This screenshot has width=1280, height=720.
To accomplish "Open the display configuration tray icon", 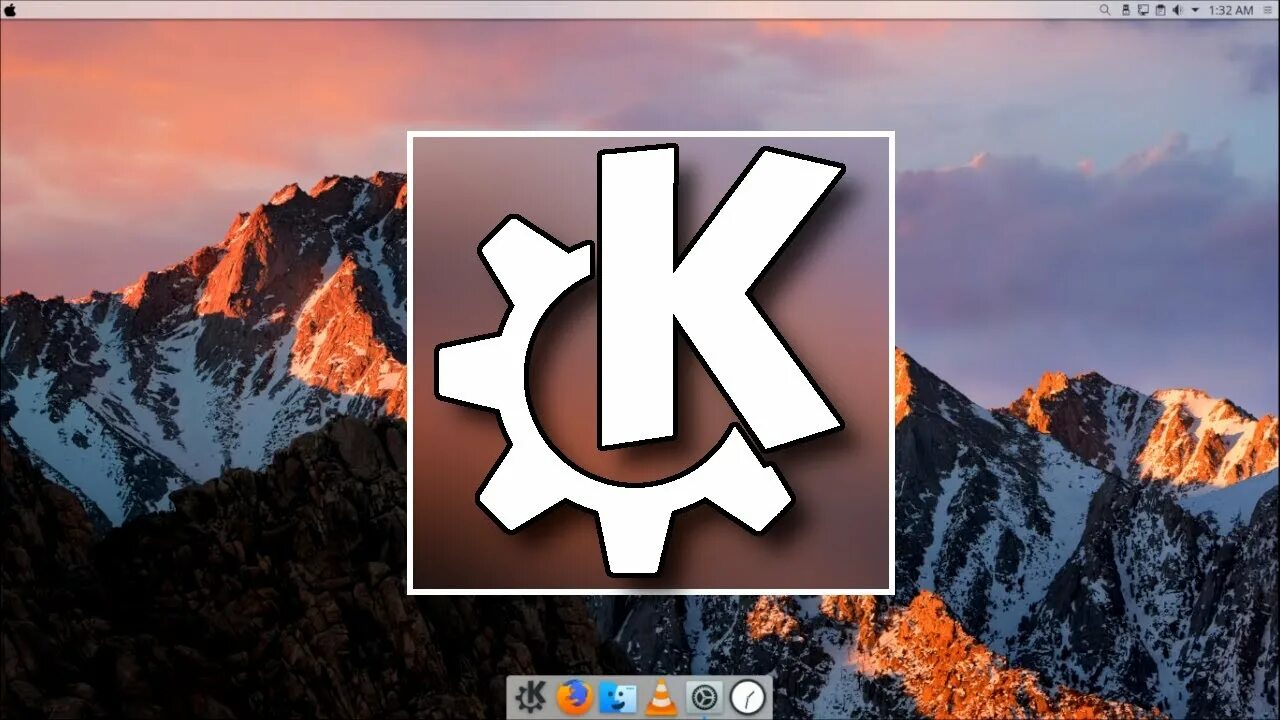I will (x=1143, y=10).
